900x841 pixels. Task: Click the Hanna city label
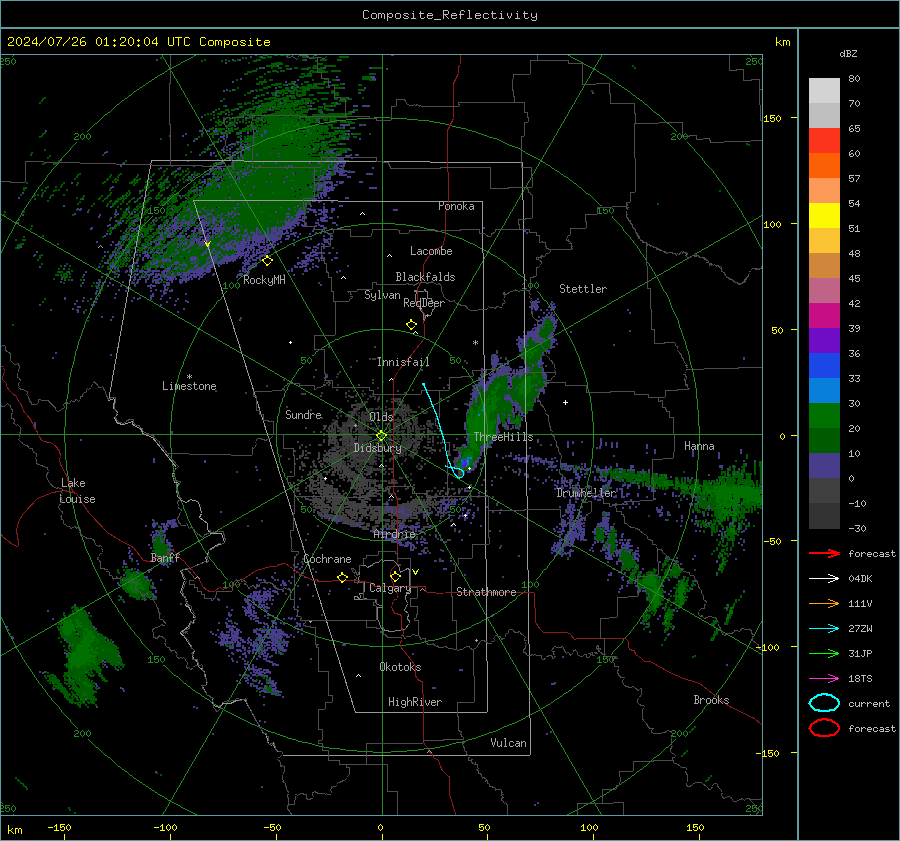click(x=699, y=446)
